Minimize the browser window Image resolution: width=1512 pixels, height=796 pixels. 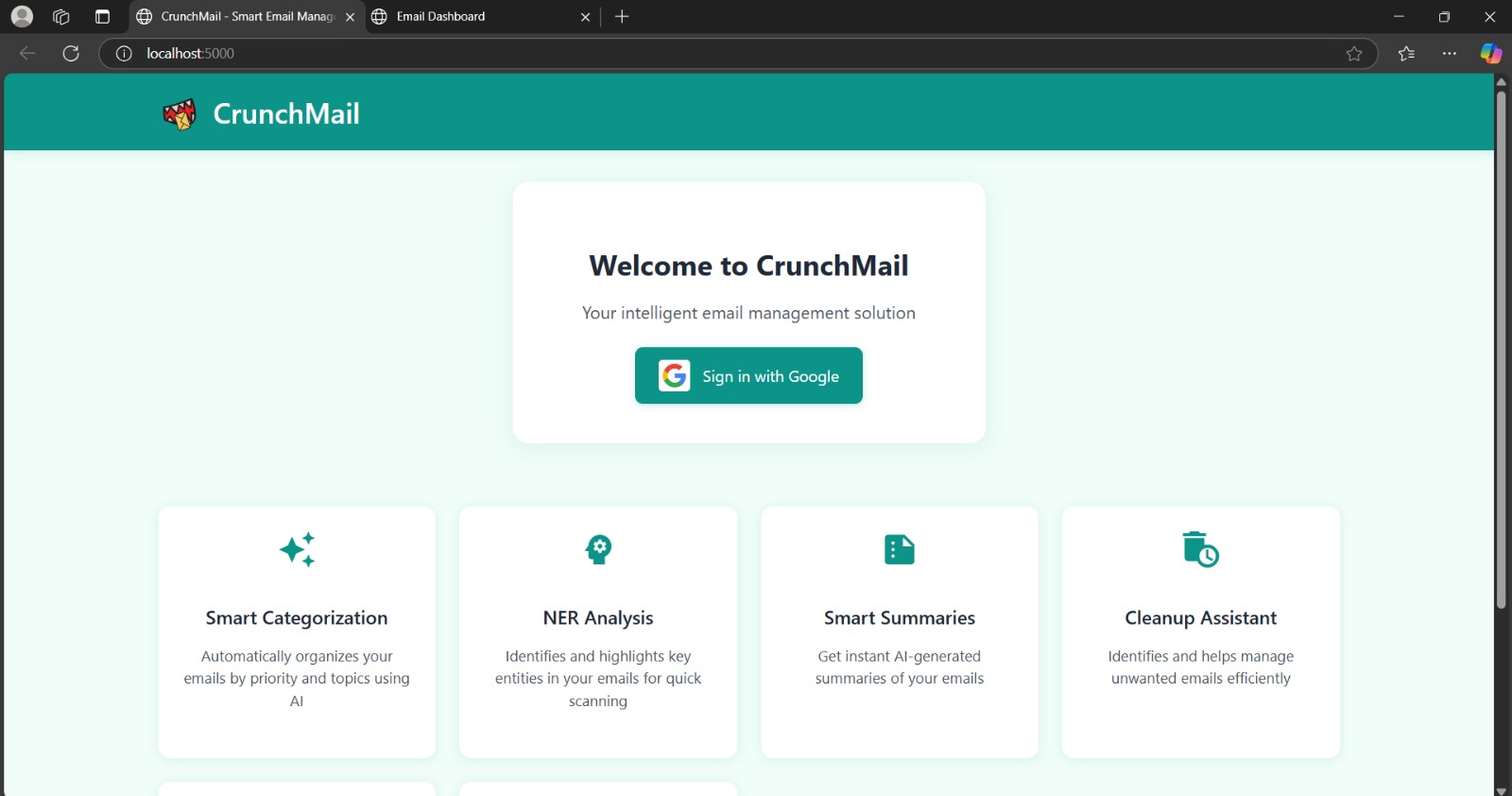(1399, 16)
